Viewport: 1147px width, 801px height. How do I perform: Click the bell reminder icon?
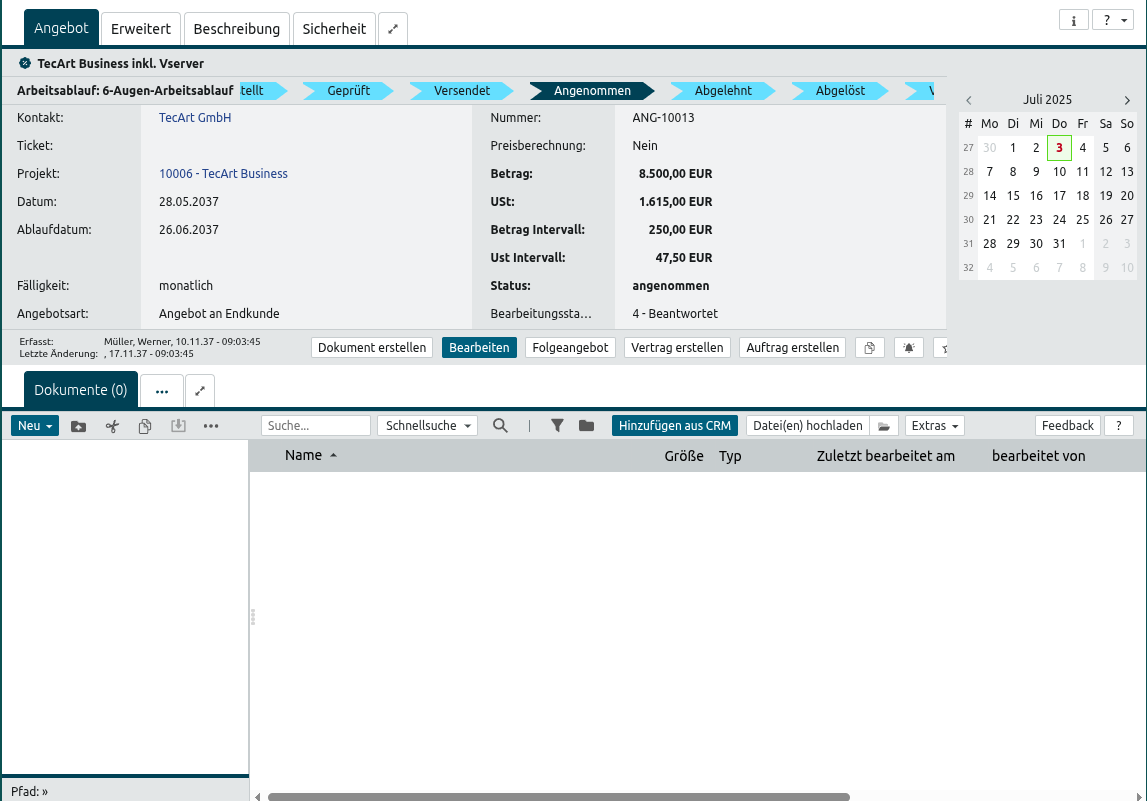pos(909,348)
